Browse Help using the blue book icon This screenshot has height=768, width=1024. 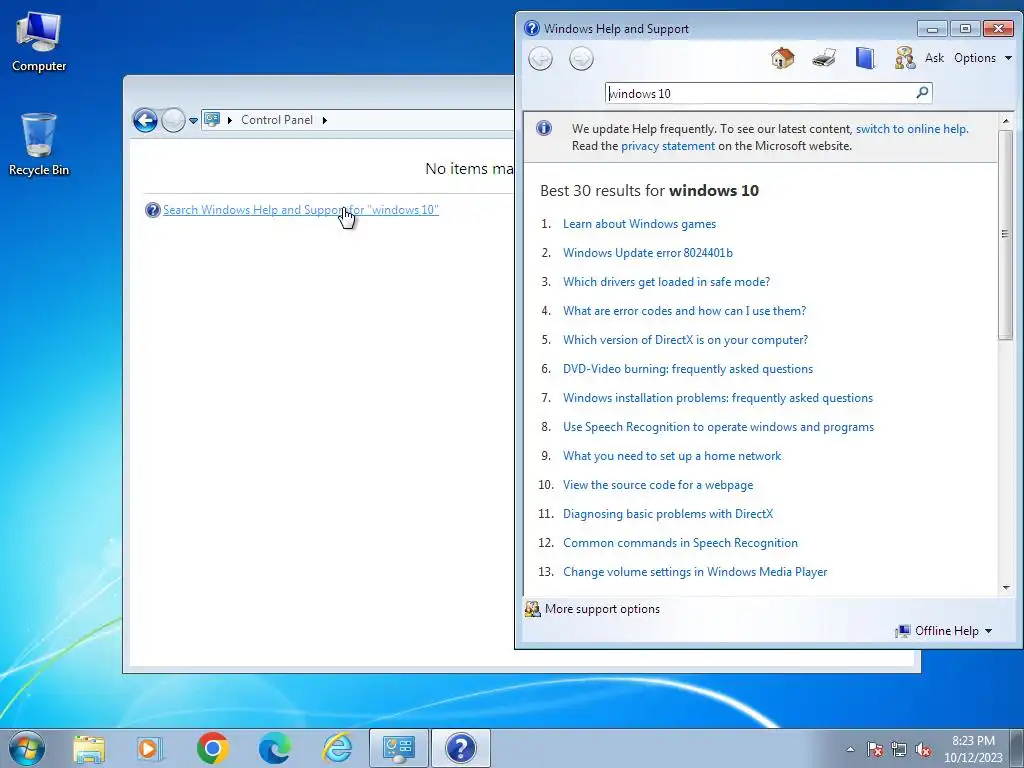(x=865, y=58)
